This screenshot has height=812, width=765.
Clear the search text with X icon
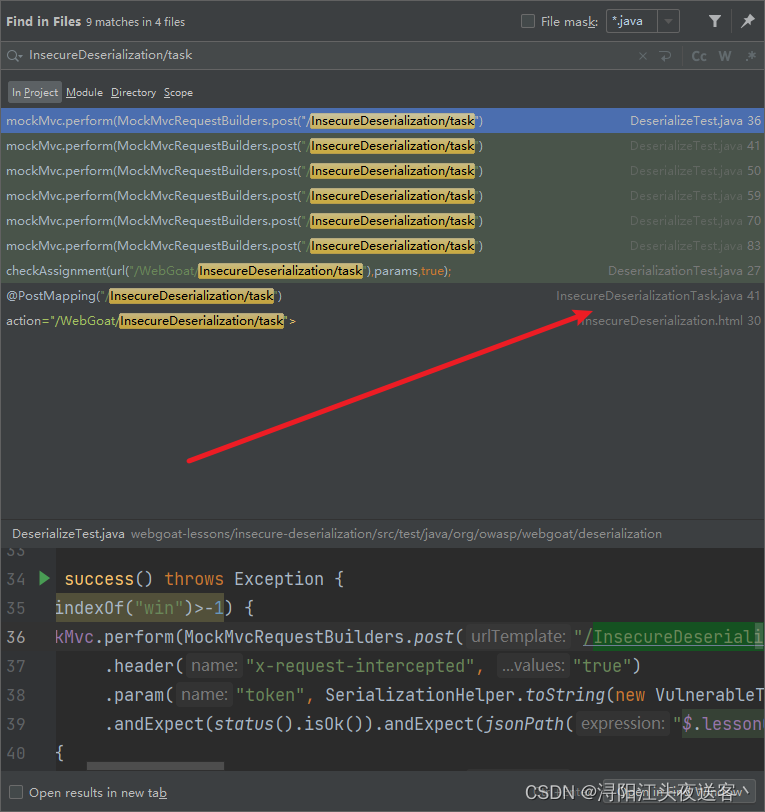tap(643, 56)
